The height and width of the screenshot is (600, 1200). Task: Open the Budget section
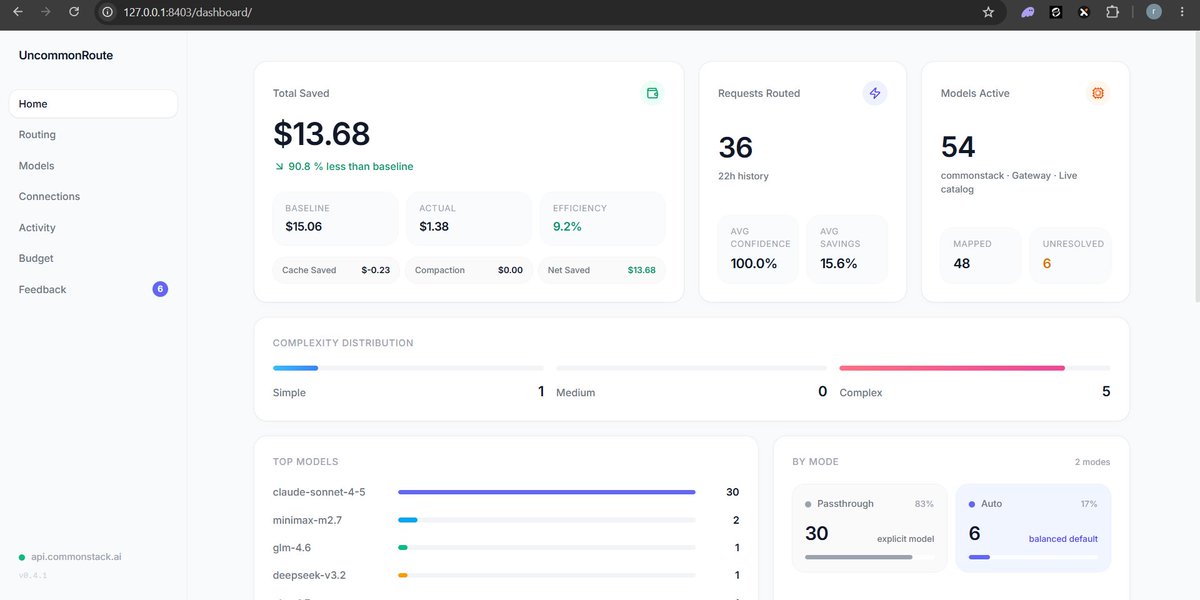click(93, 258)
